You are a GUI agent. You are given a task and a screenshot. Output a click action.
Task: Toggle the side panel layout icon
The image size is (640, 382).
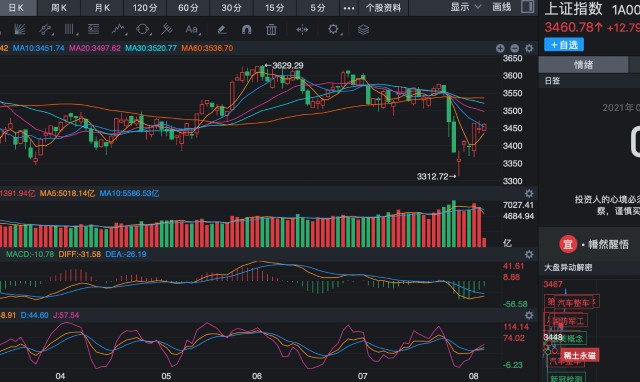[527, 7]
